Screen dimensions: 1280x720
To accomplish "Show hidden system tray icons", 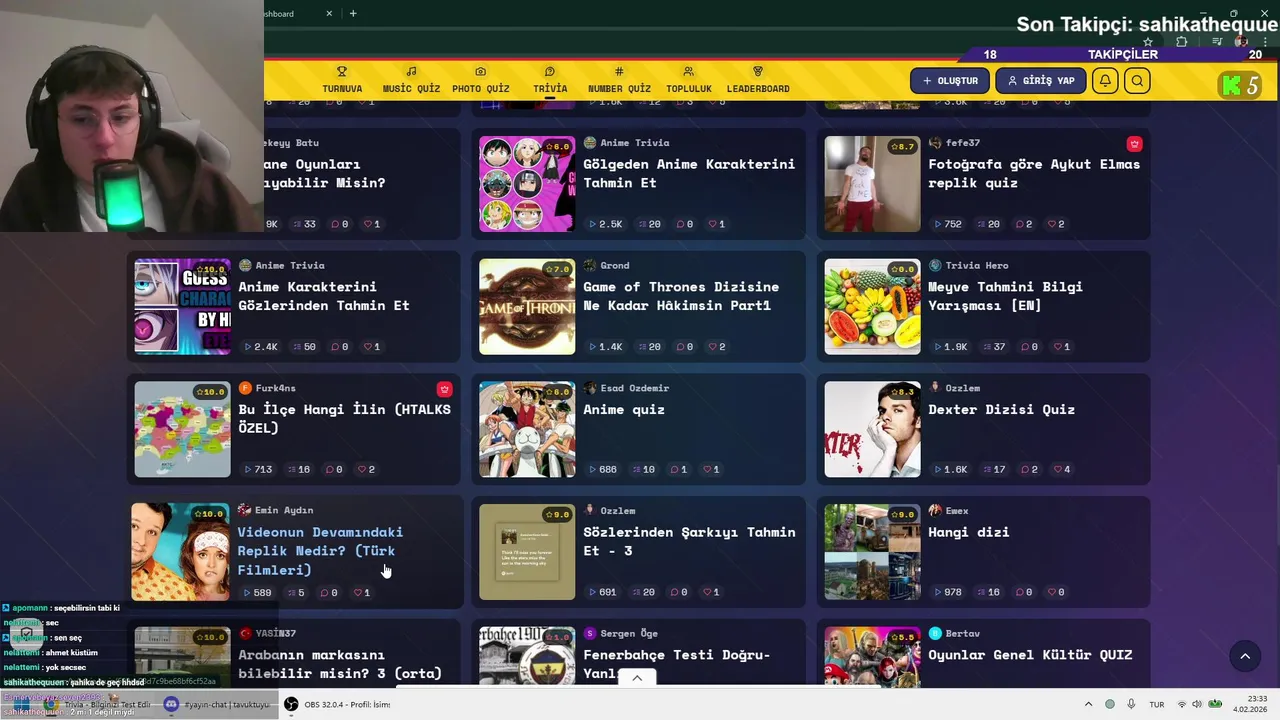I will click(x=1088, y=704).
